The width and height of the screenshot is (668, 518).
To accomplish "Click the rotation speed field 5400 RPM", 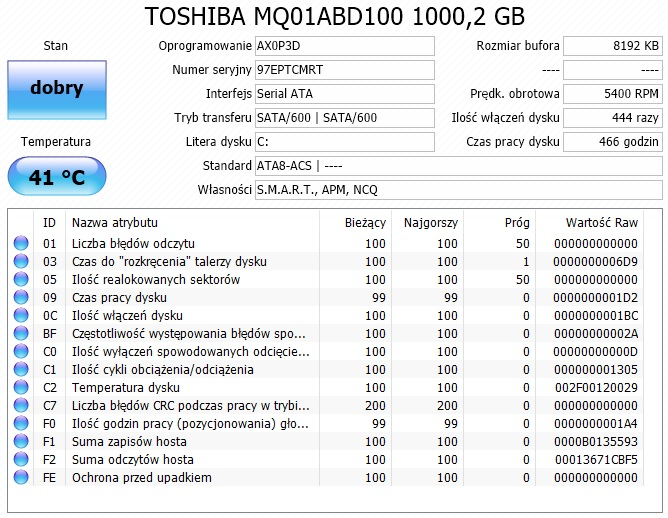I will tap(613, 93).
